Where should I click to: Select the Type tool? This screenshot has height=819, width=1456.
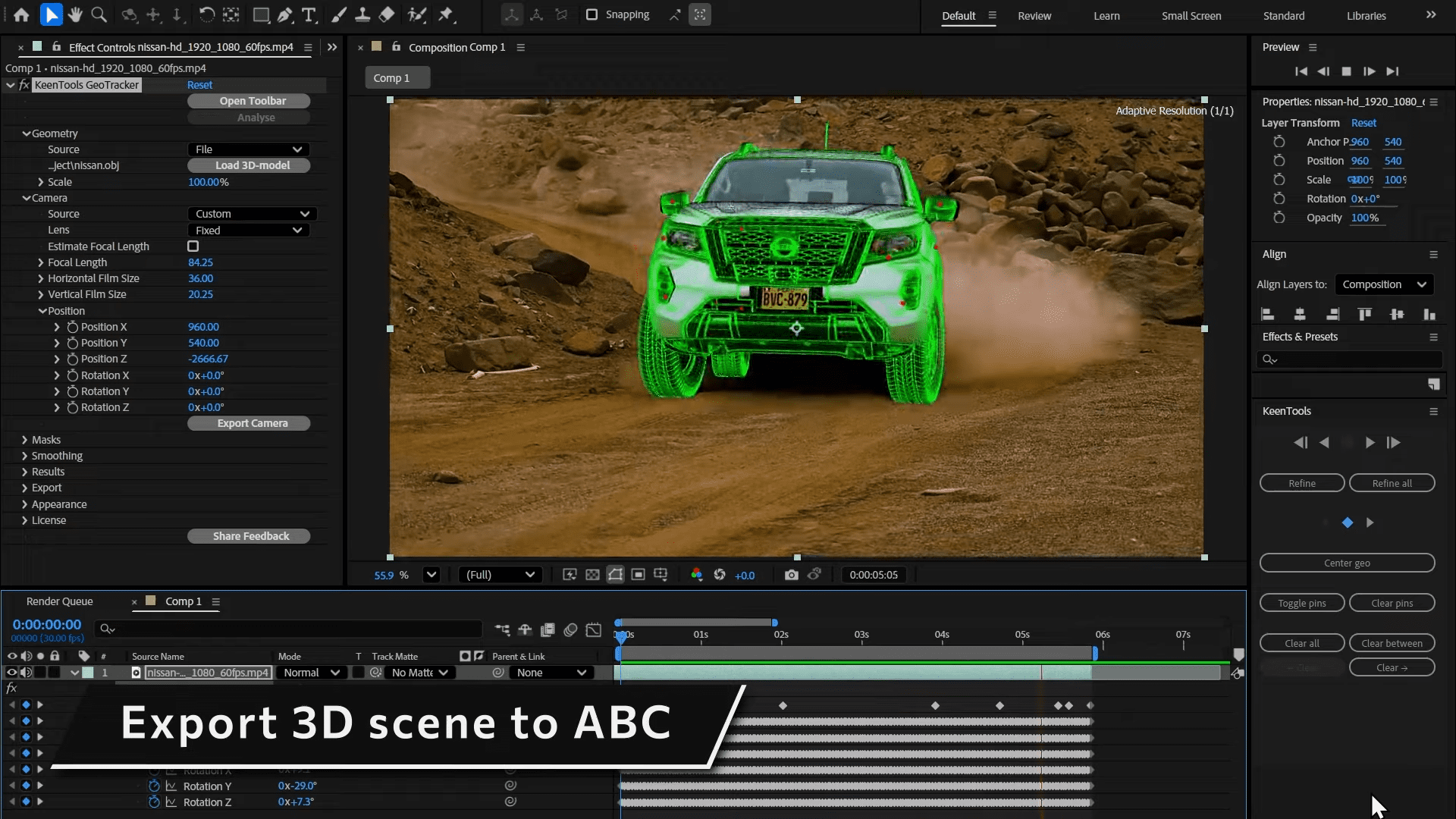tap(309, 14)
